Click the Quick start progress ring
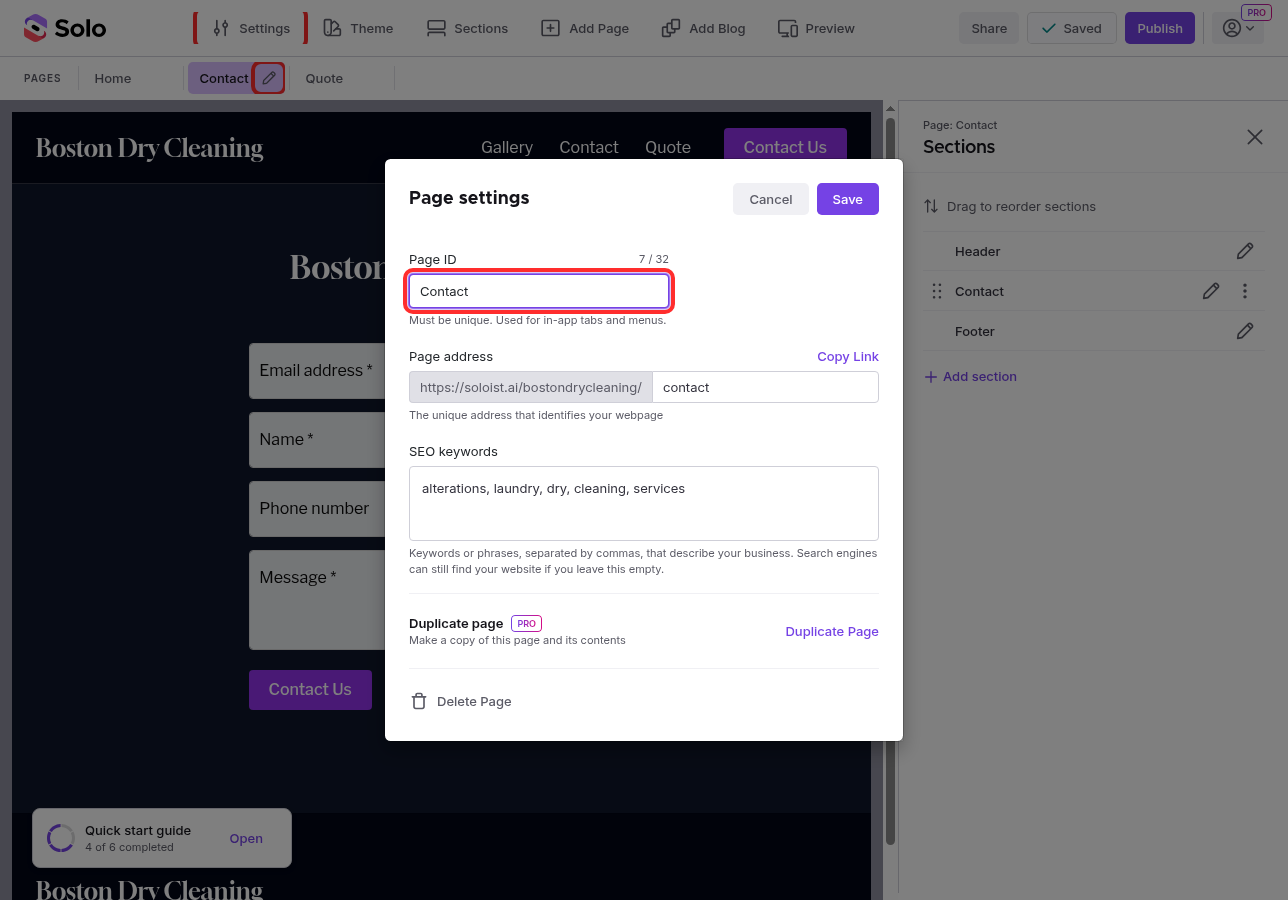The height and width of the screenshot is (900, 1288). tap(61, 838)
